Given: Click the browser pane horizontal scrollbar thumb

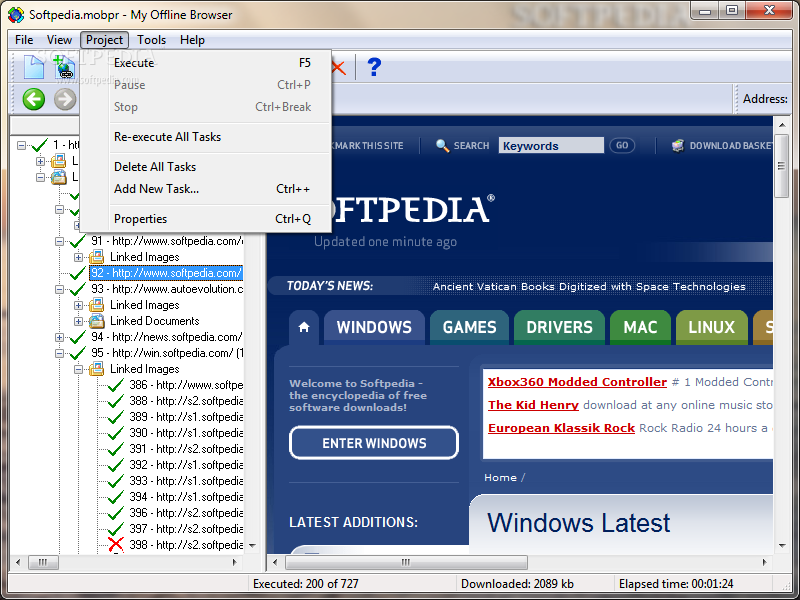Looking at the screenshot, I should pos(406,562).
